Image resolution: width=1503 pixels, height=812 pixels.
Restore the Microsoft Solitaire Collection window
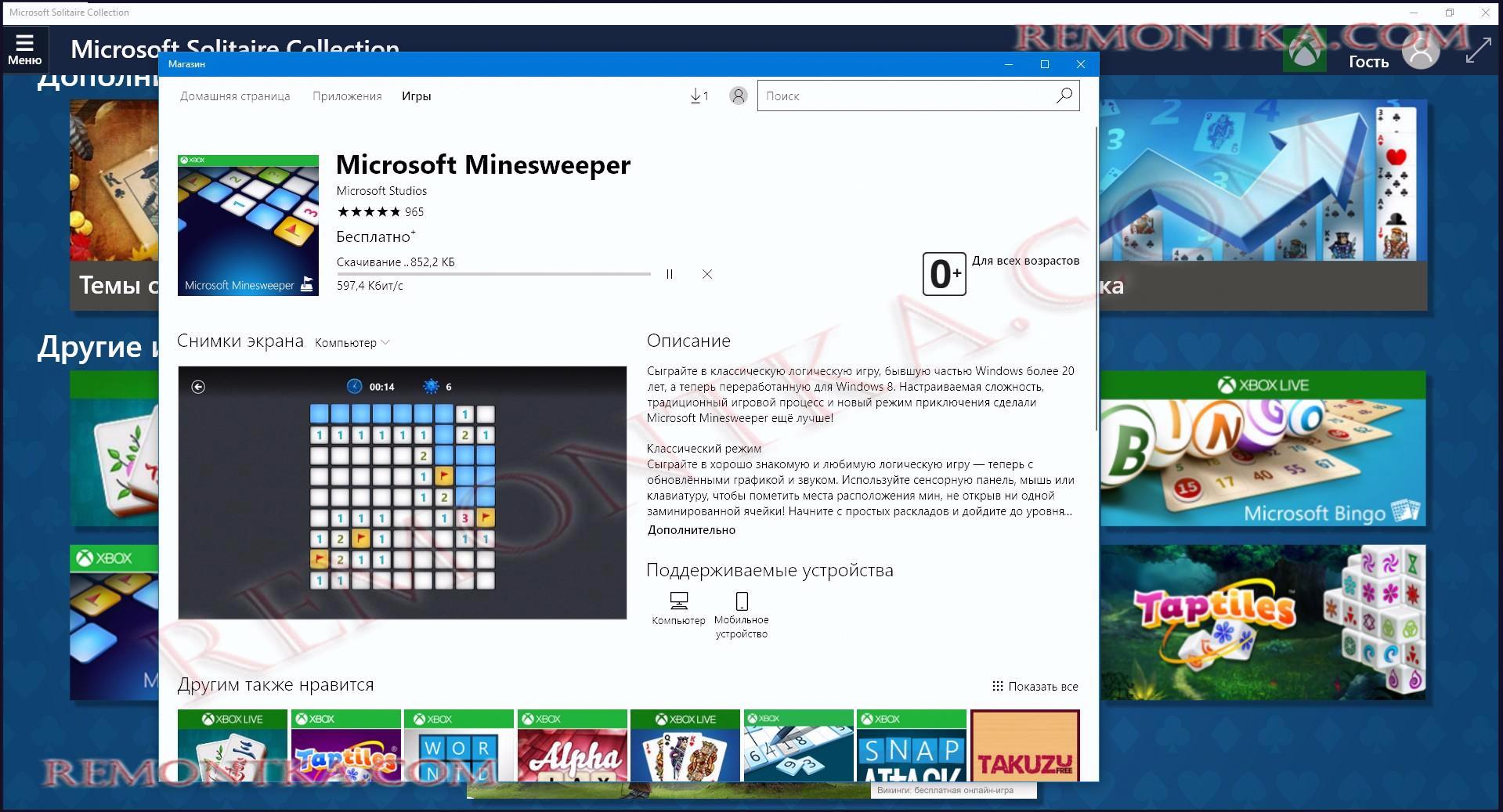click(x=1449, y=13)
